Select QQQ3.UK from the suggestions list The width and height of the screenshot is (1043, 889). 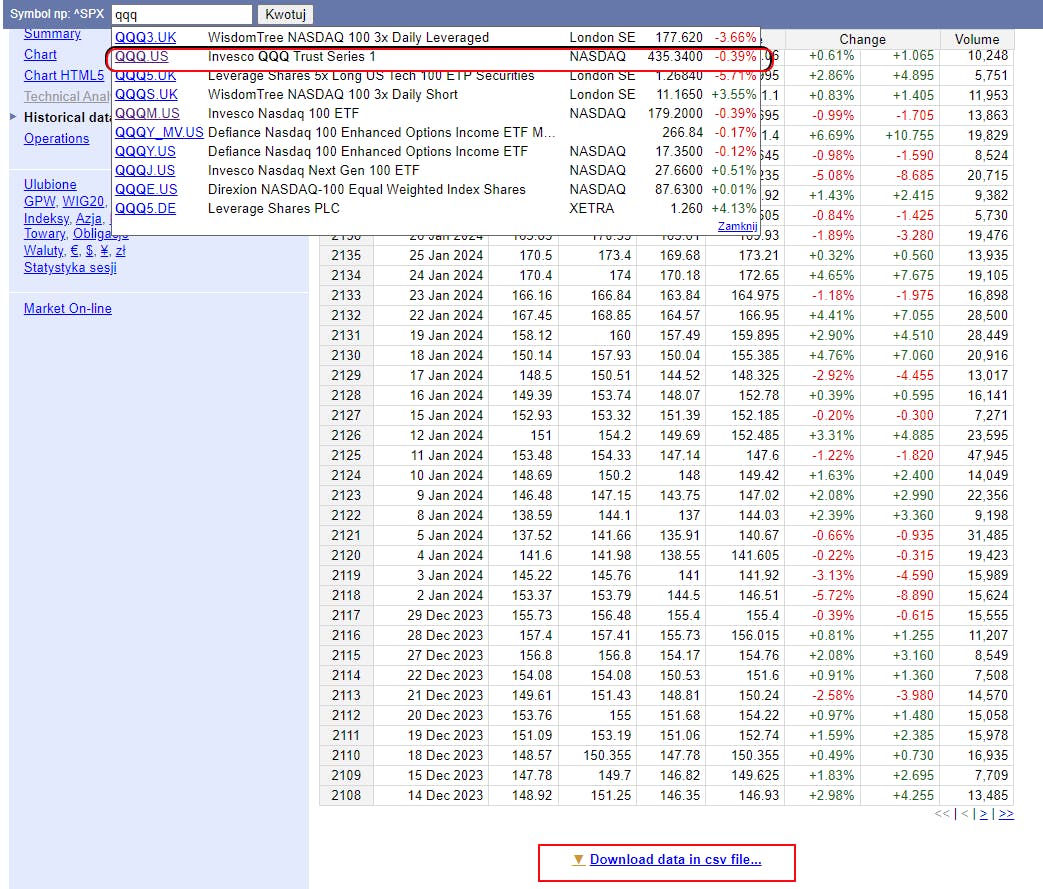(146, 38)
